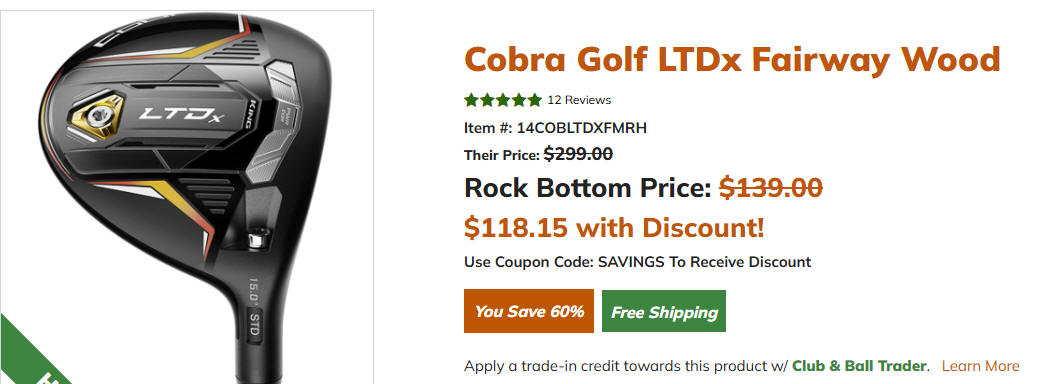The height and width of the screenshot is (384, 1063).
Task: Open the Club & Ball Trader link
Action: [x=859, y=366]
